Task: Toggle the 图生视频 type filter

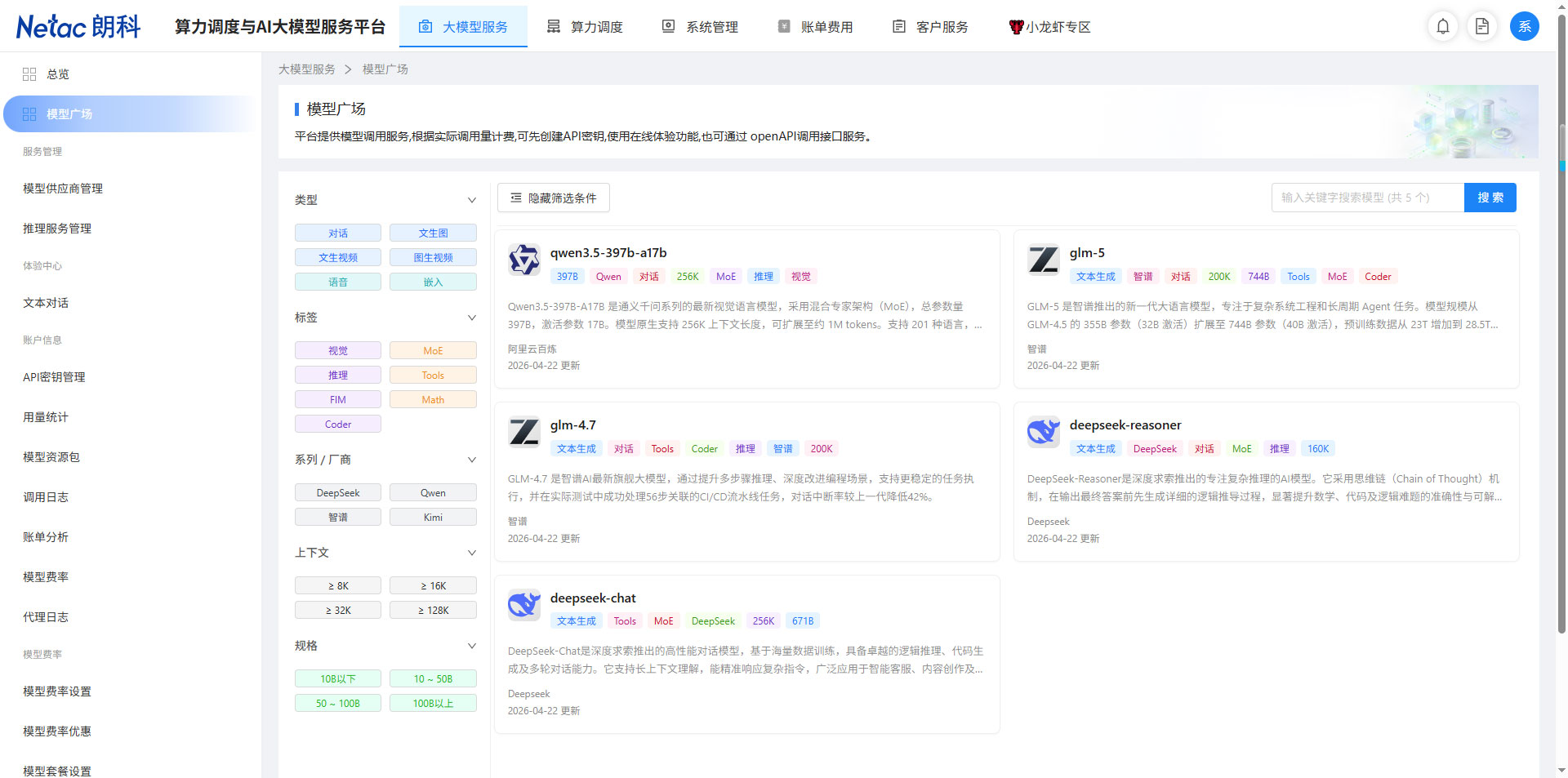Action: 433,258
